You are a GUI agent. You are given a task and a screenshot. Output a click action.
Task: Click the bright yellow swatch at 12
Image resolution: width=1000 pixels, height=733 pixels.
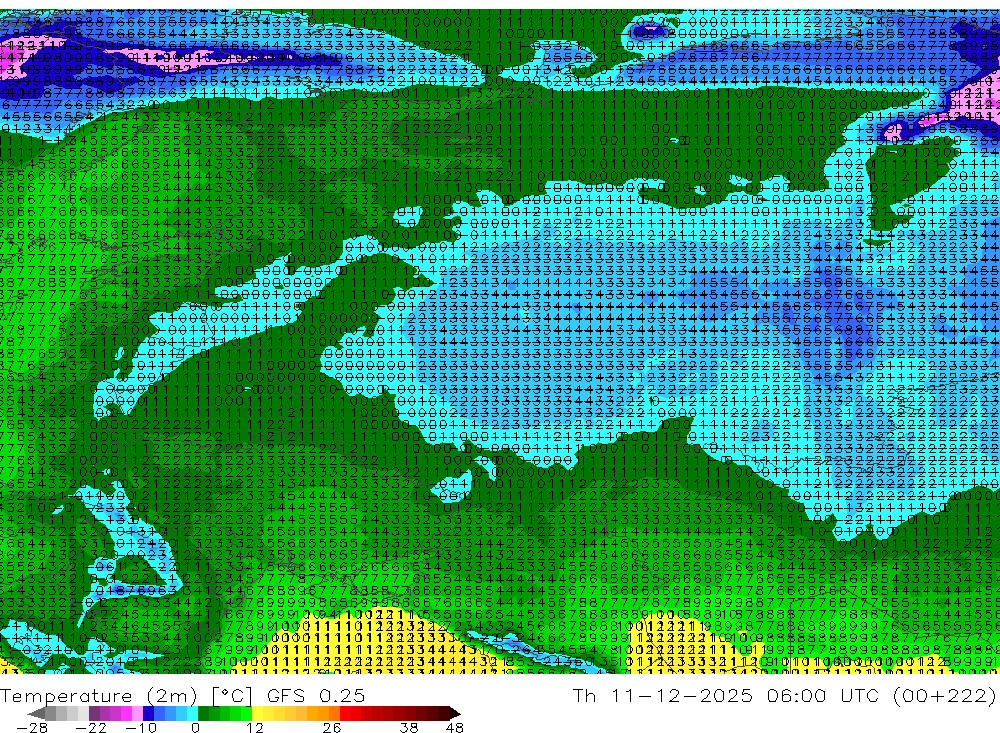click(x=258, y=713)
